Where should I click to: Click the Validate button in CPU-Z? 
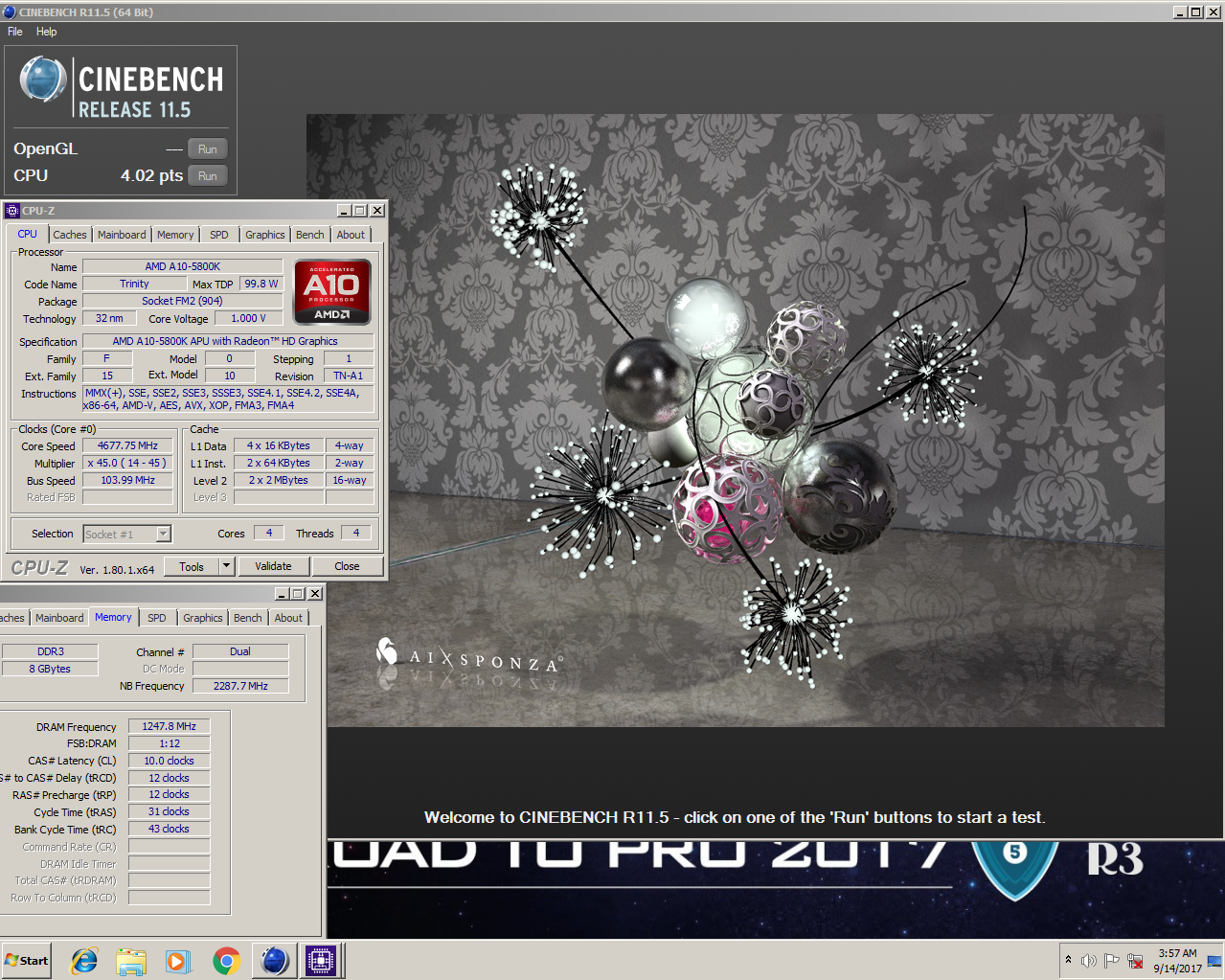click(273, 566)
